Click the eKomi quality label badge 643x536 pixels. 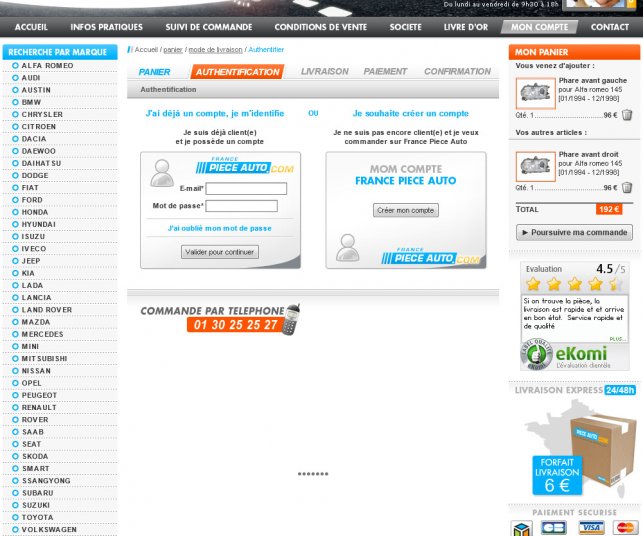[536, 354]
